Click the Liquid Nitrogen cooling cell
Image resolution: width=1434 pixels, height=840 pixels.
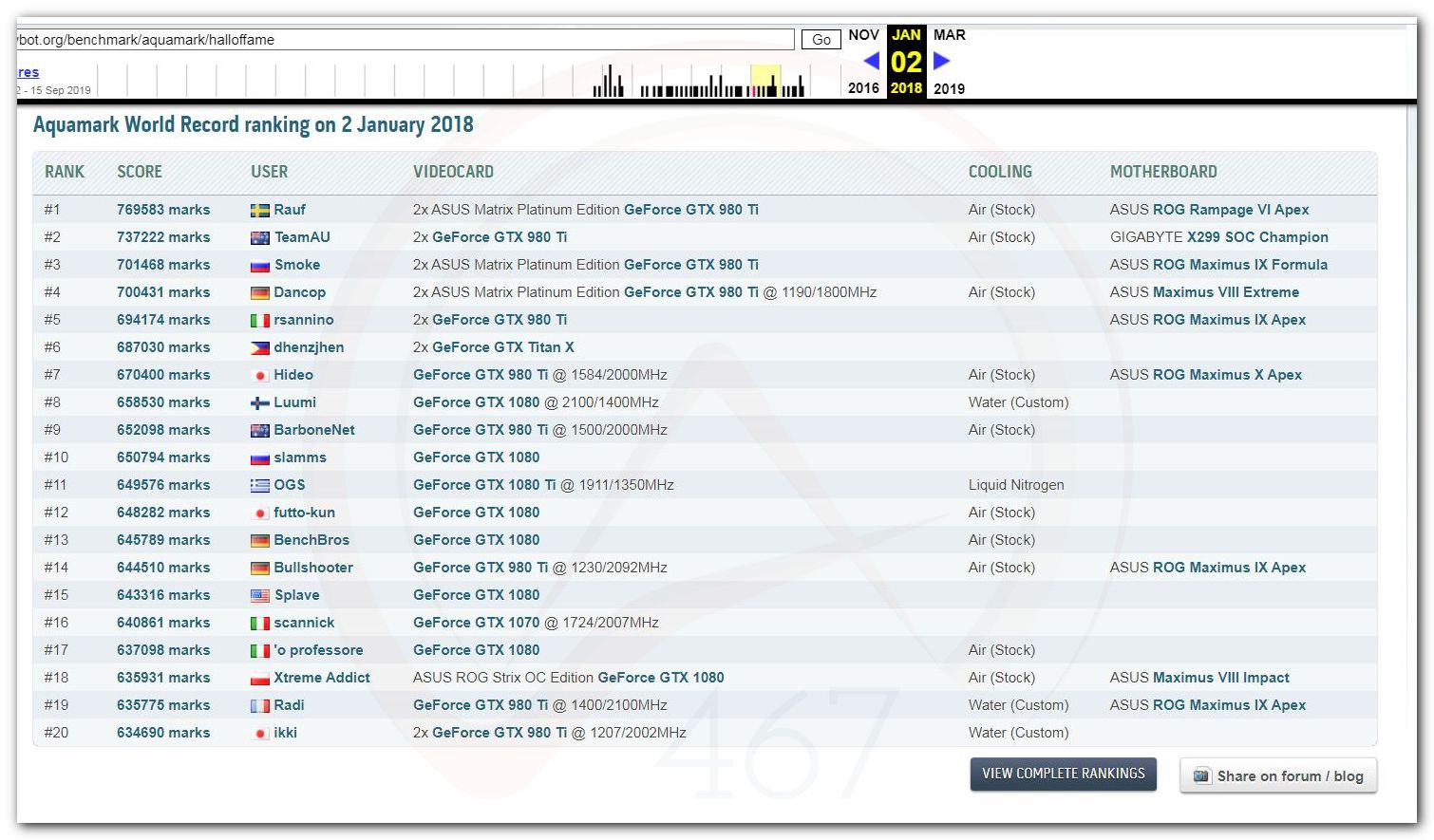1016,485
